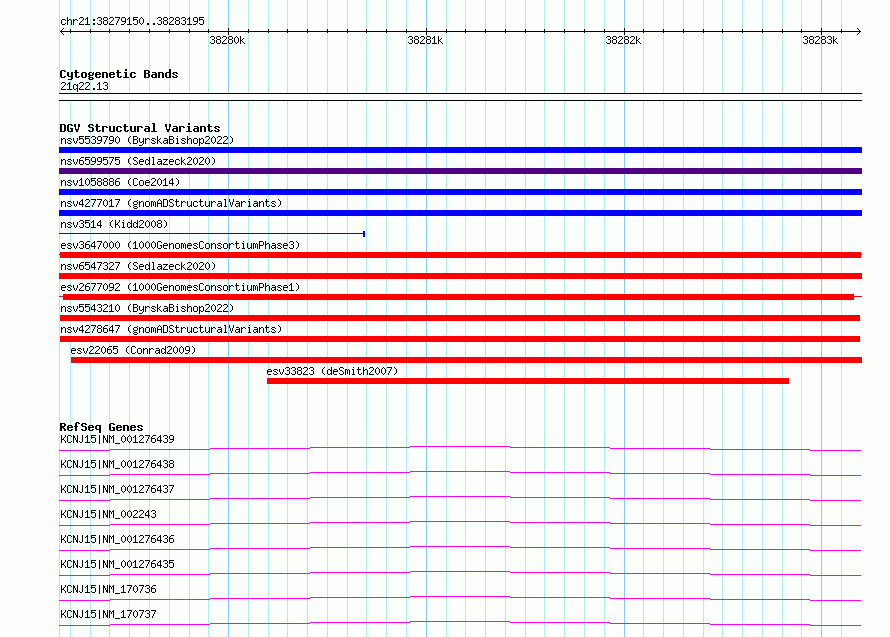Viewport: 890px width, 637px height.
Task: Click the nsv1058886 (Coe2014) label
Action: 120,182
